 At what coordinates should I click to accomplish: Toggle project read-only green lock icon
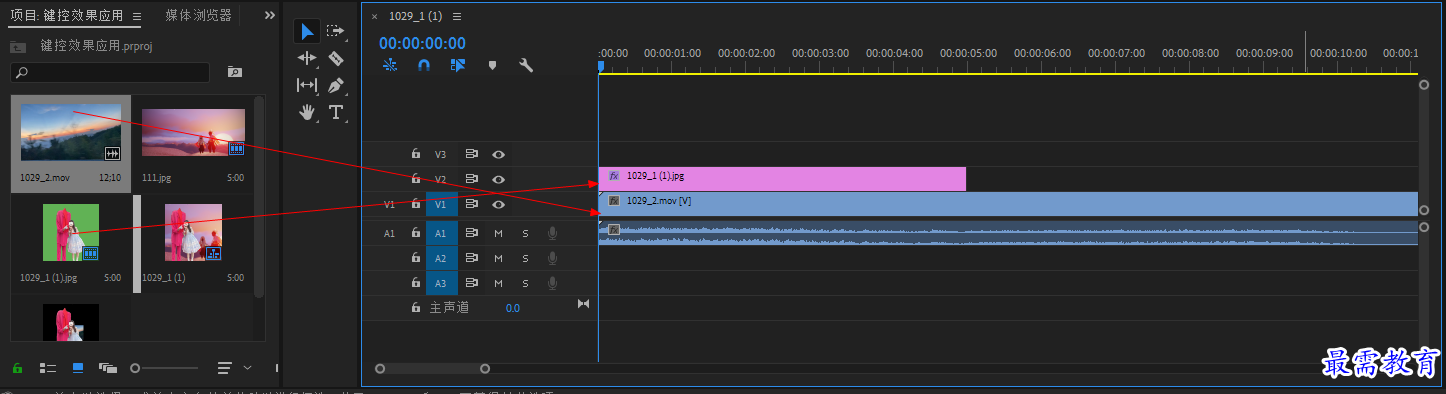tap(17, 368)
